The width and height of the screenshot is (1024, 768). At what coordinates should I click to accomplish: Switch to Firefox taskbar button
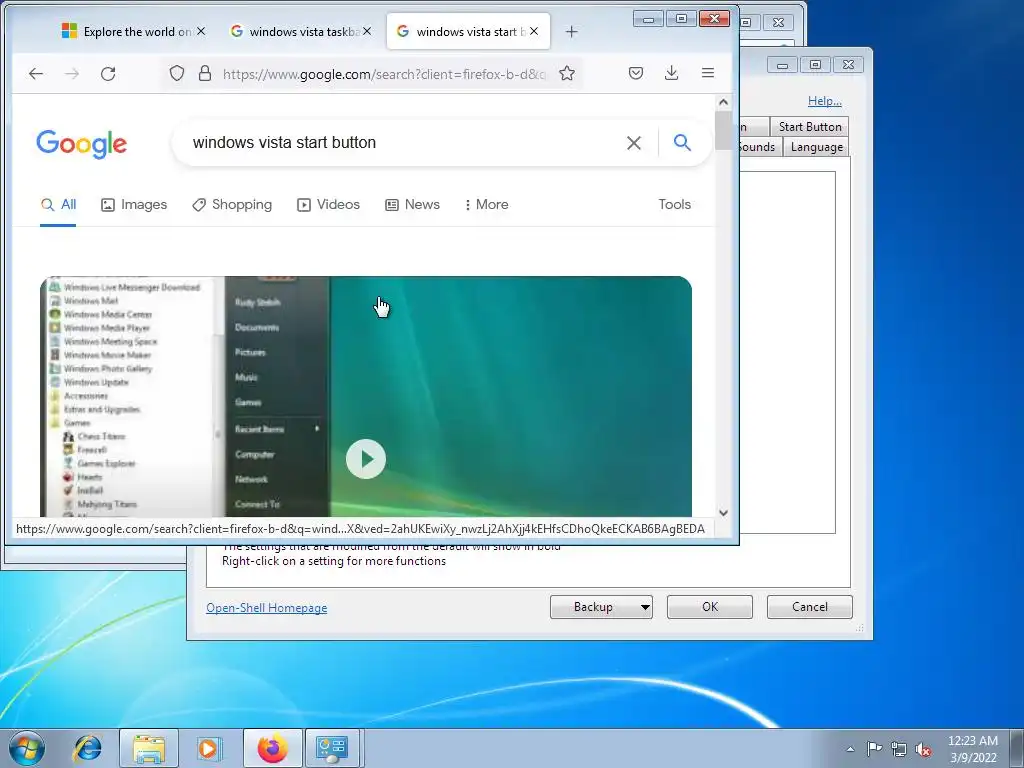click(273, 748)
